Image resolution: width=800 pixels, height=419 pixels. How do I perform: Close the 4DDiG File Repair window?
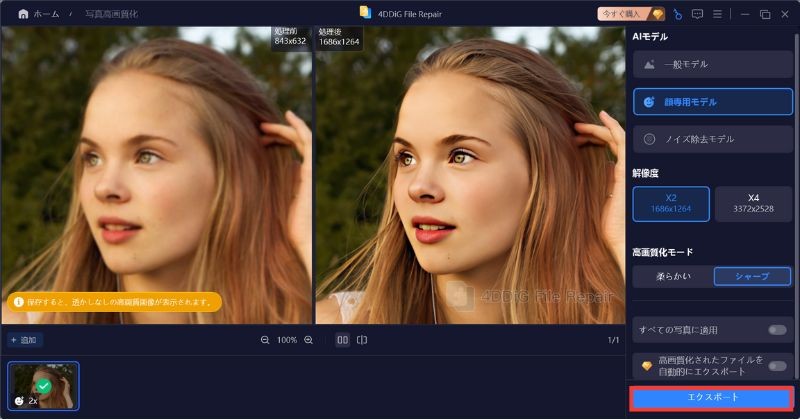pos(785,14)
